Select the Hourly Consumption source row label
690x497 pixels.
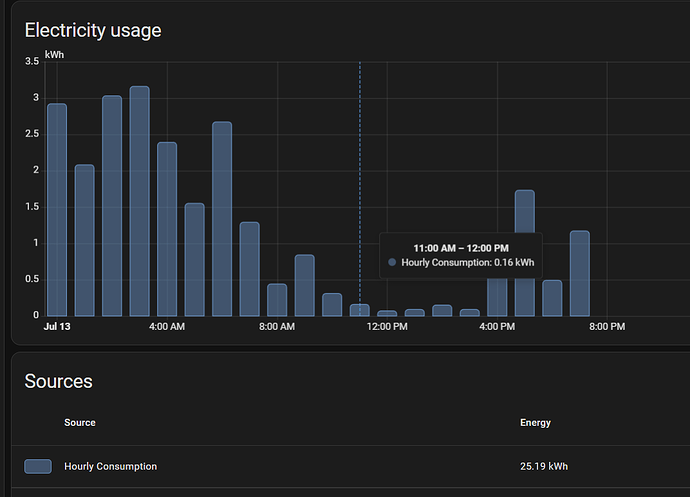pyautogui.click(x=110, y=466)
